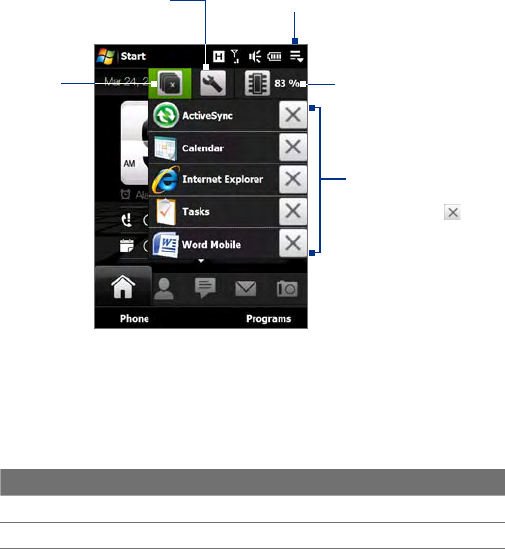Open the quick menu dropdown icon
The height and width of the screenshot is (549, 505).
point(296,56)
